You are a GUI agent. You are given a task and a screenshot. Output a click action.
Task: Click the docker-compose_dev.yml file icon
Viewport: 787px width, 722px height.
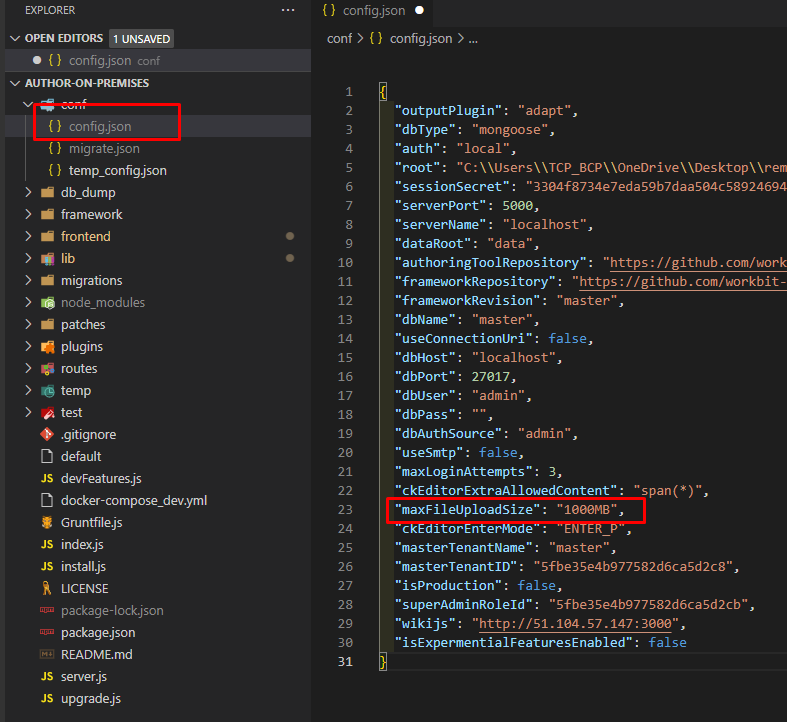[47, 500]
